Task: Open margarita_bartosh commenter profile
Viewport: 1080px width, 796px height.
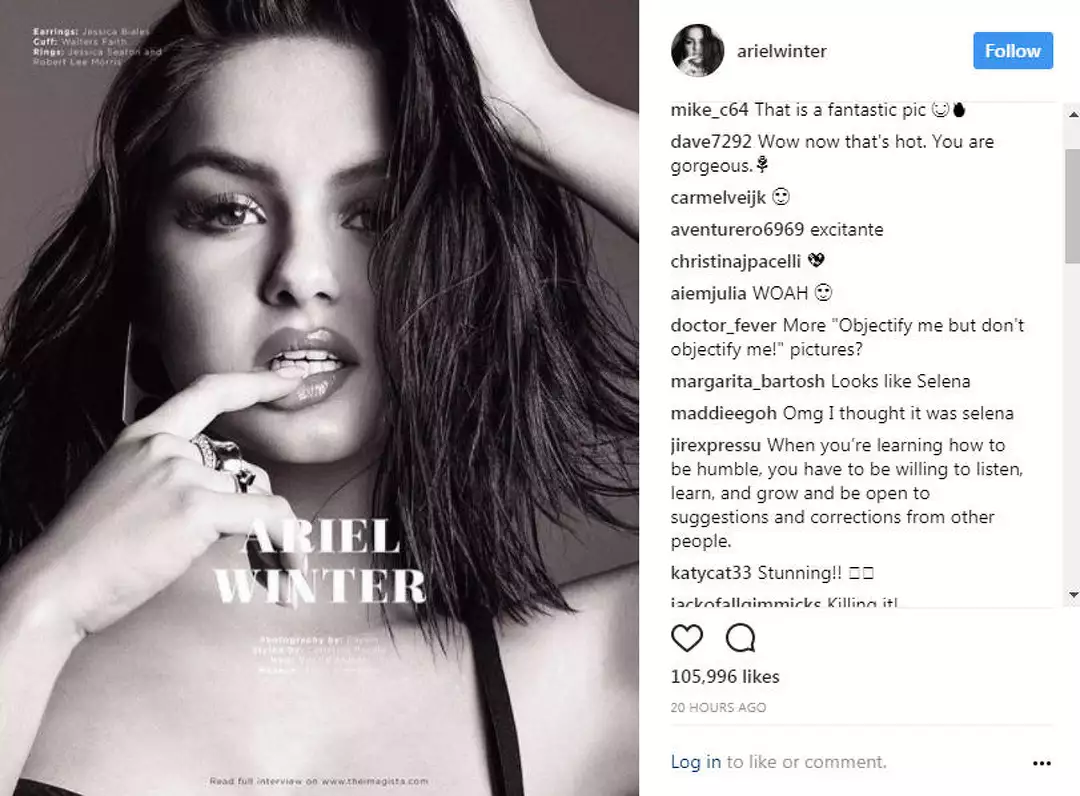Action: [x=748, y=381]
